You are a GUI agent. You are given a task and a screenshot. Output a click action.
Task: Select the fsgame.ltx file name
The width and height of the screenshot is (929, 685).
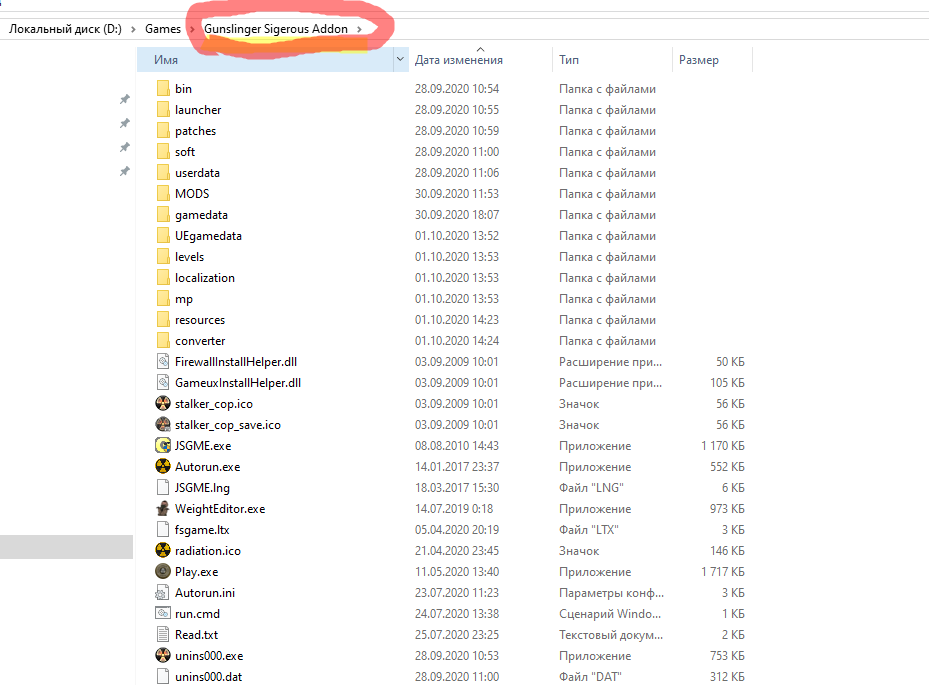pos(202,530)
